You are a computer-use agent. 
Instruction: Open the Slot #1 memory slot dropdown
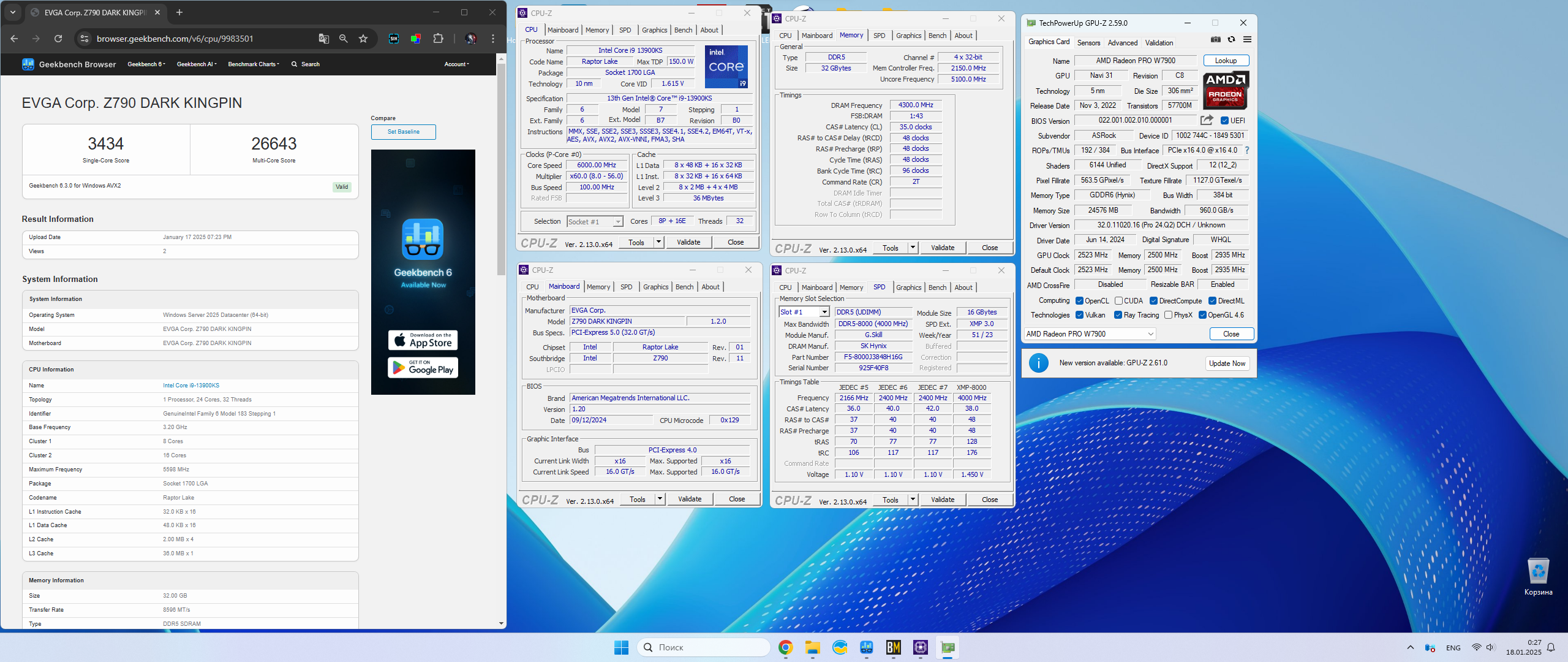tap(804, 312)
